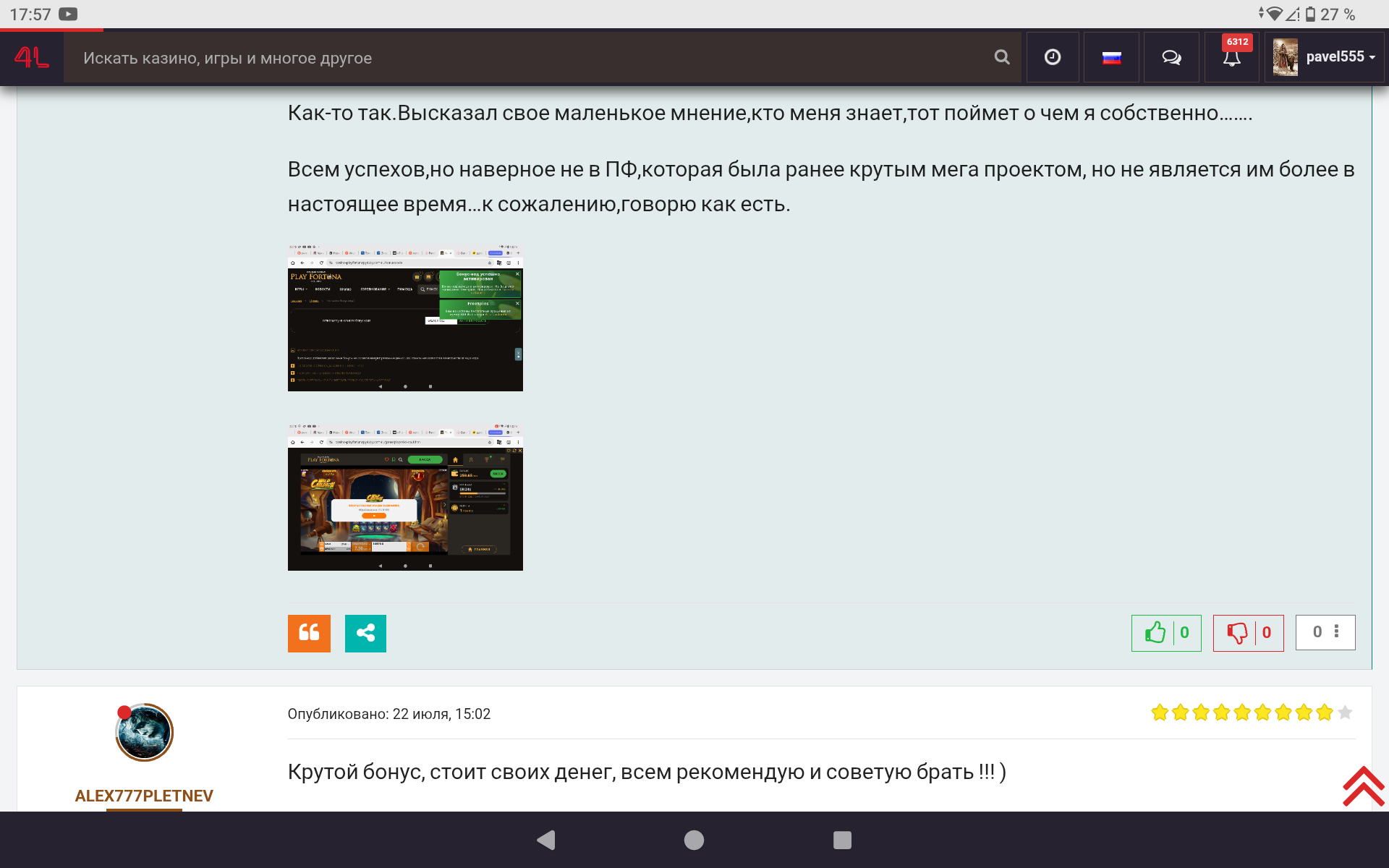Image resolution: width=1389 pixels, height=868 pixels.
Task: Click the ALEX777PLETNEV username link
Action: coord(144,796)
